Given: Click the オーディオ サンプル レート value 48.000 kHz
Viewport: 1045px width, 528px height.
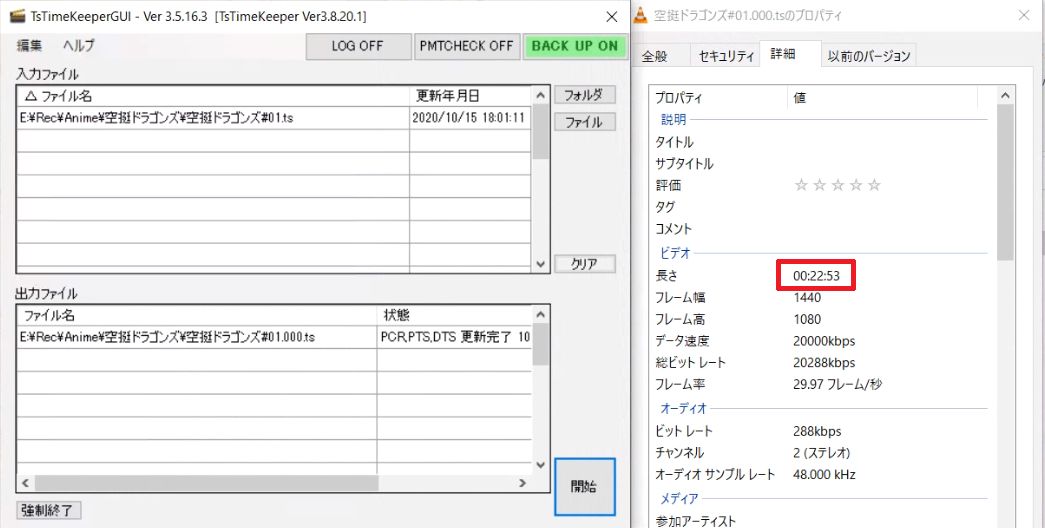Looking at the screenshot, I should 824,475.
